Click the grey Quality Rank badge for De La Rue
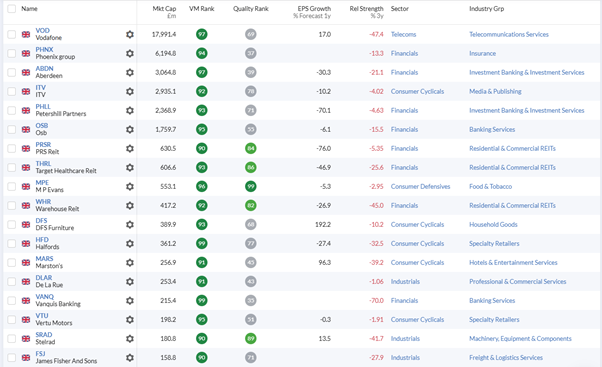The image size is (602, 367). pos(251,281)
